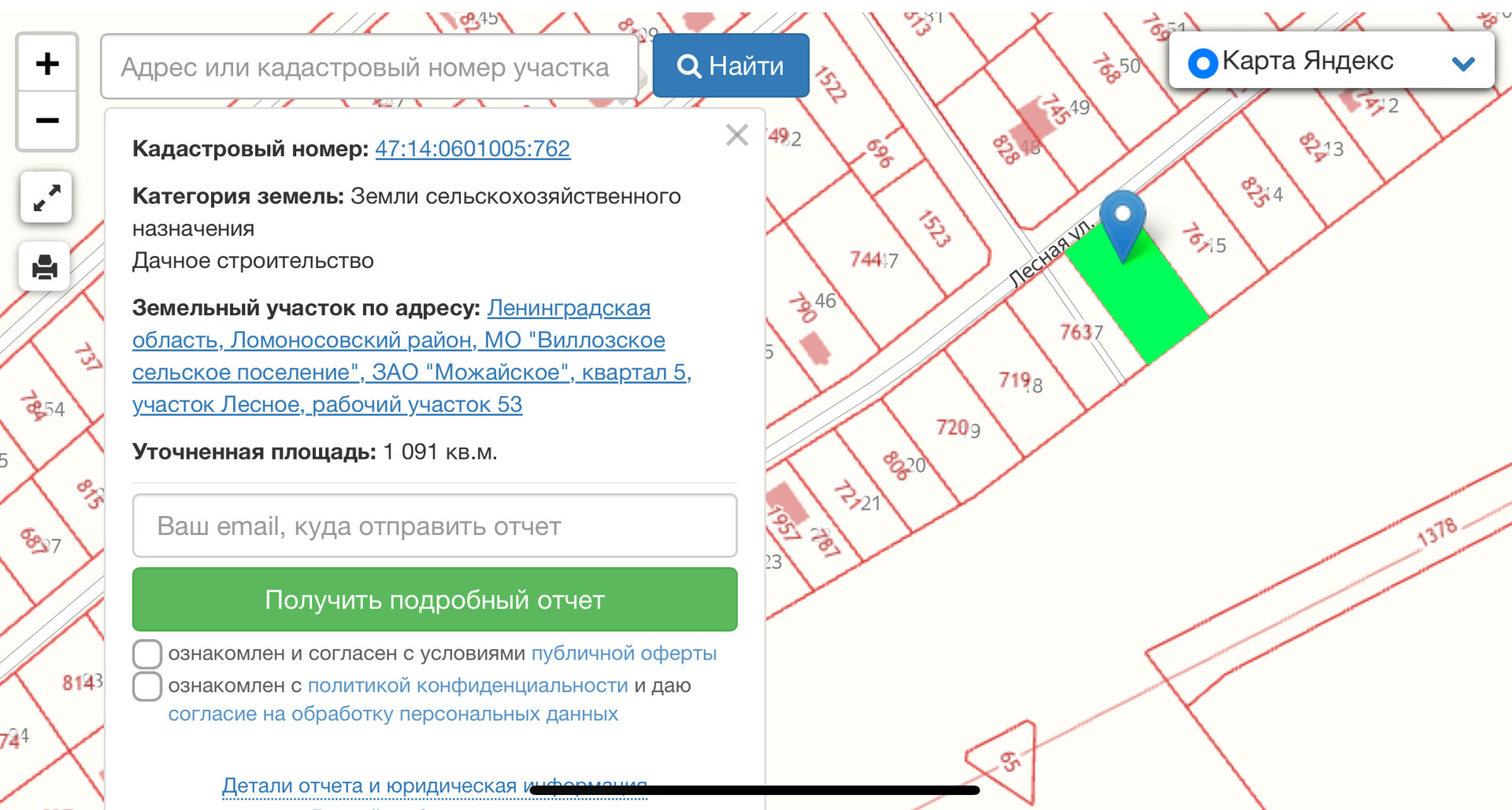
Task: Click the area value 1 091 кв.м.
Action: point(440,451)
